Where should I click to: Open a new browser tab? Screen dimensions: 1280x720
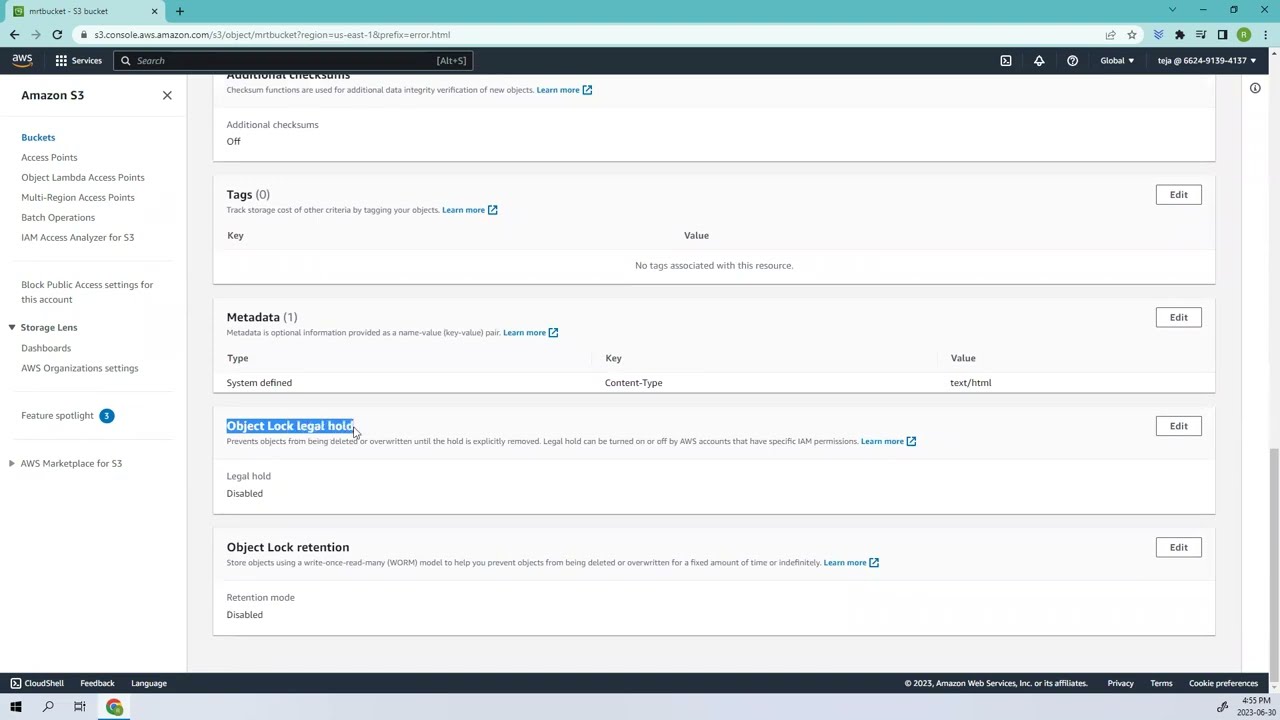pos(180,11)
